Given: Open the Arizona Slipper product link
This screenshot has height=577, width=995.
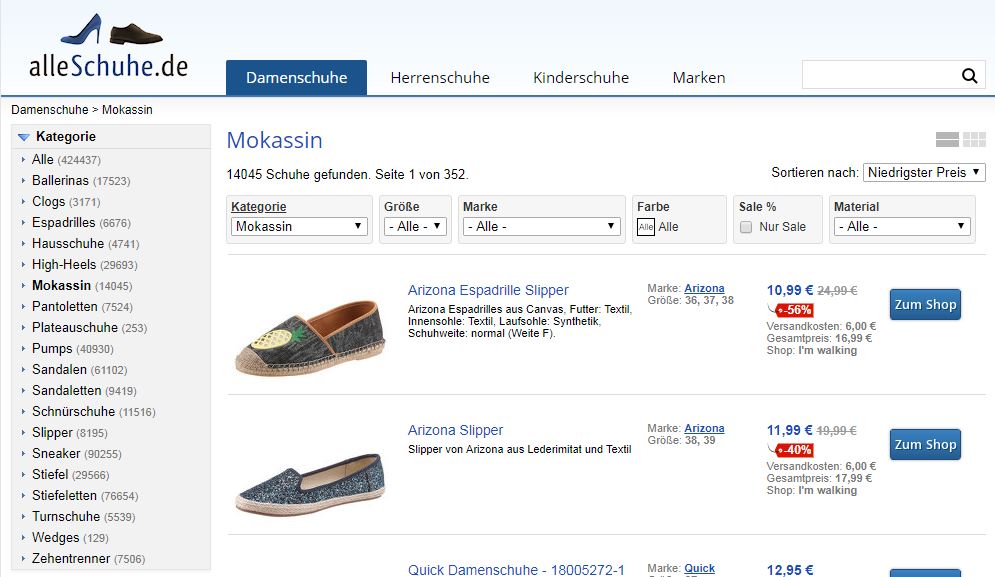Looking at the screenshot, I should tap(455, 430).
